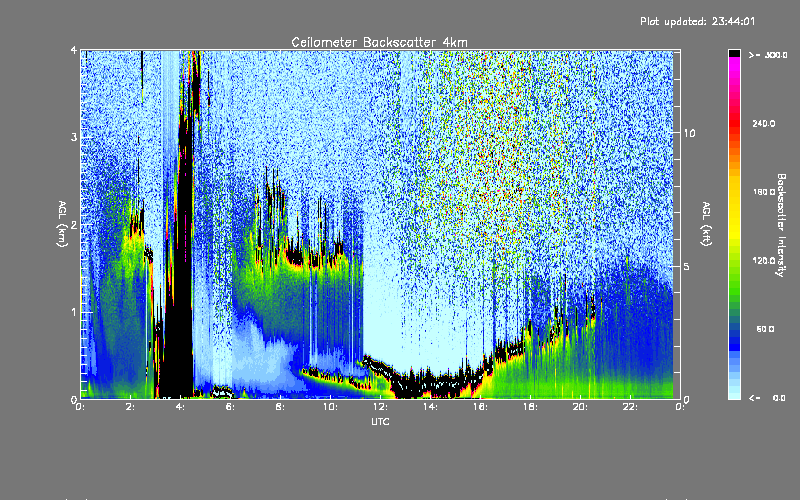Click the '4:' tick on the UTC axis
Screen dimensions: 800x500
180,407
